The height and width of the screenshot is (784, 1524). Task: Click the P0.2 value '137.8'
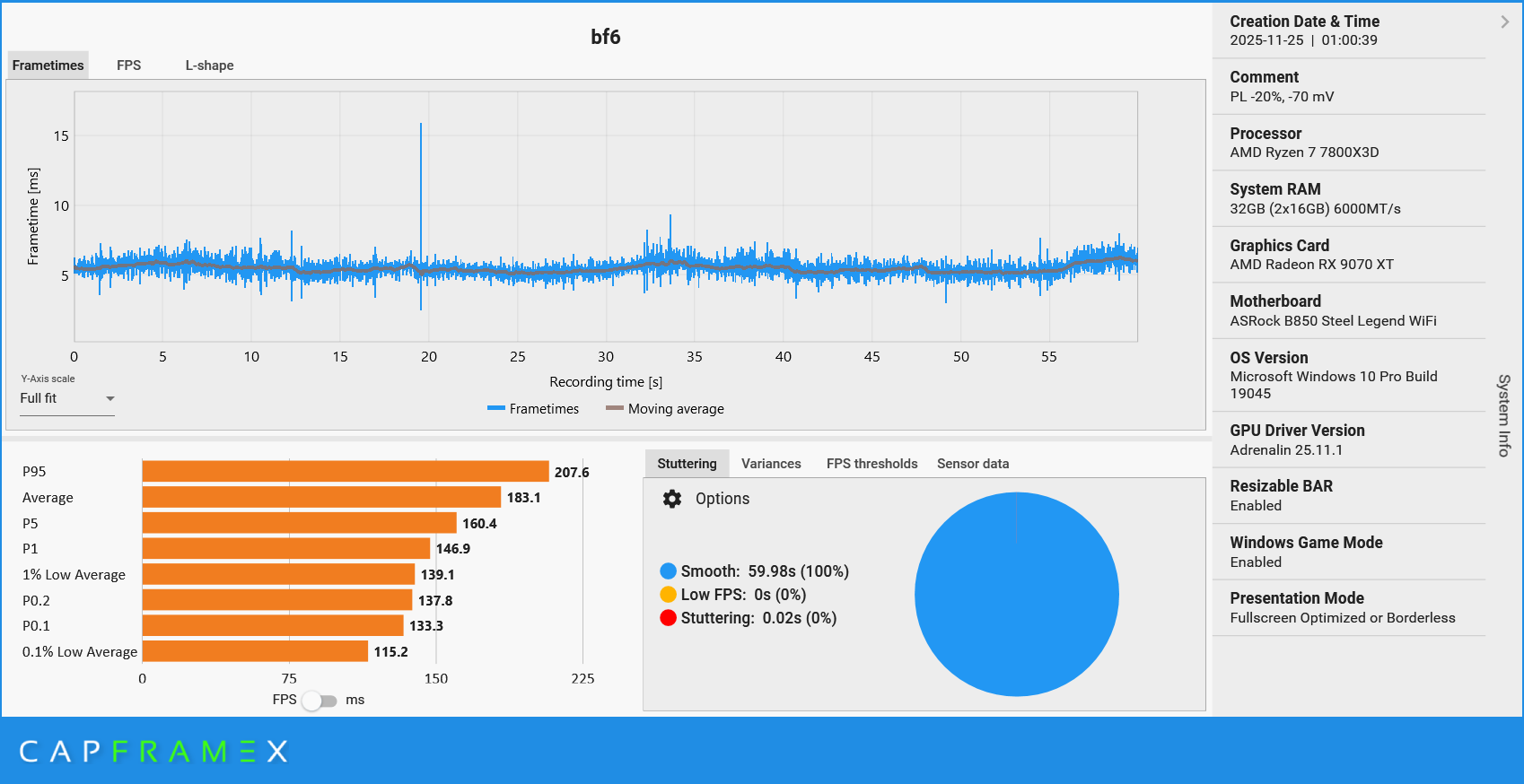(435, 601)
